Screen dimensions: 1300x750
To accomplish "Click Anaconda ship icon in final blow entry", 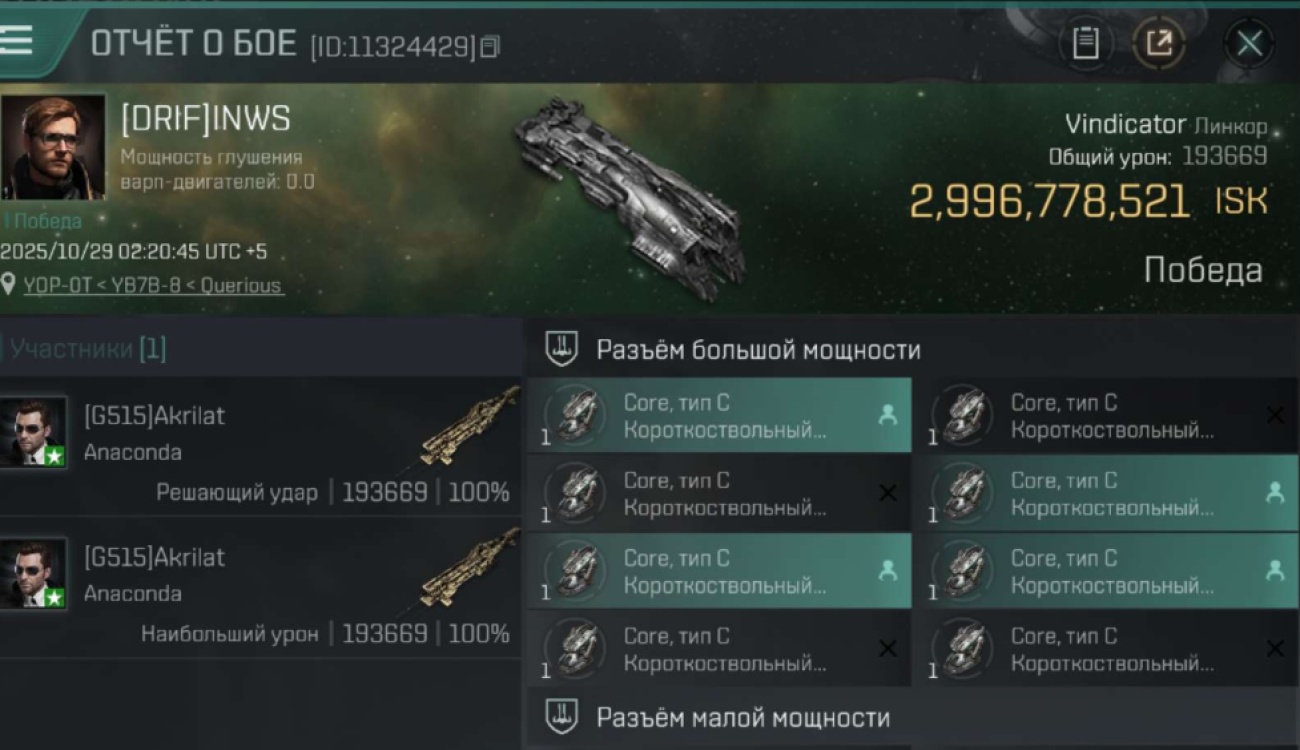I will pos(470,427).
